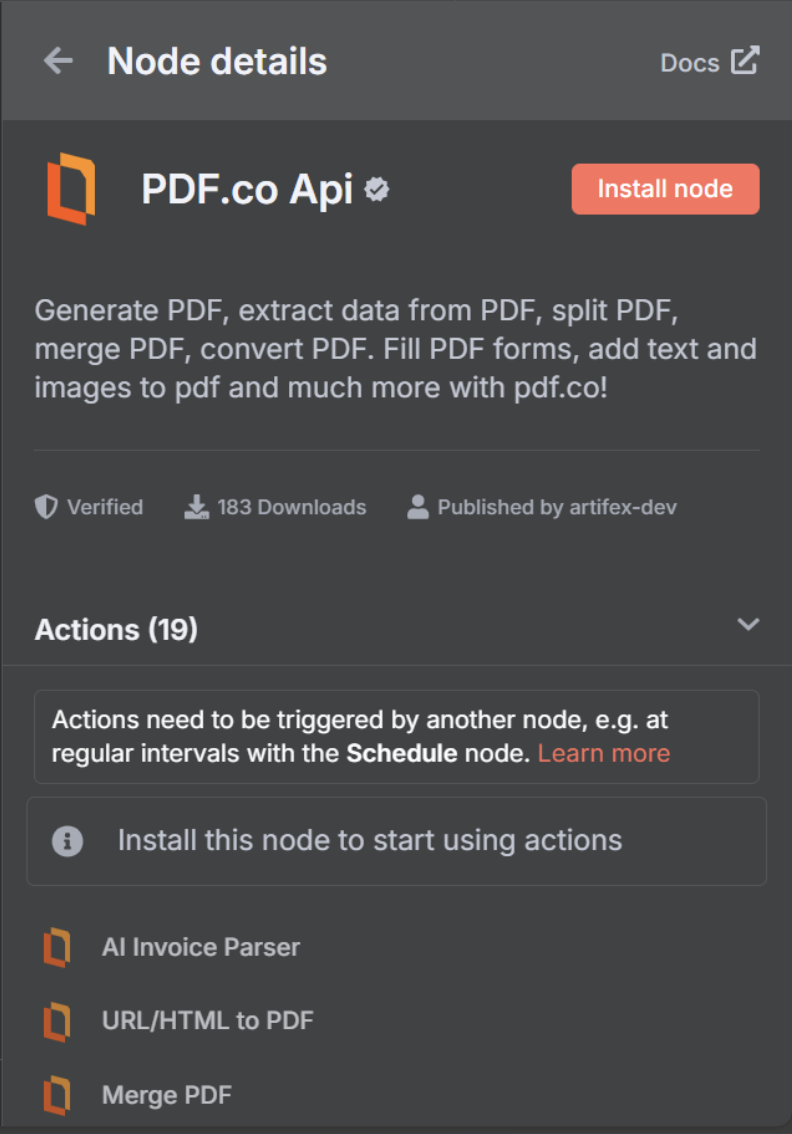Click the Merge PDF action icon
Viewport: 792px width, 1134px height.
[57, 1094]
